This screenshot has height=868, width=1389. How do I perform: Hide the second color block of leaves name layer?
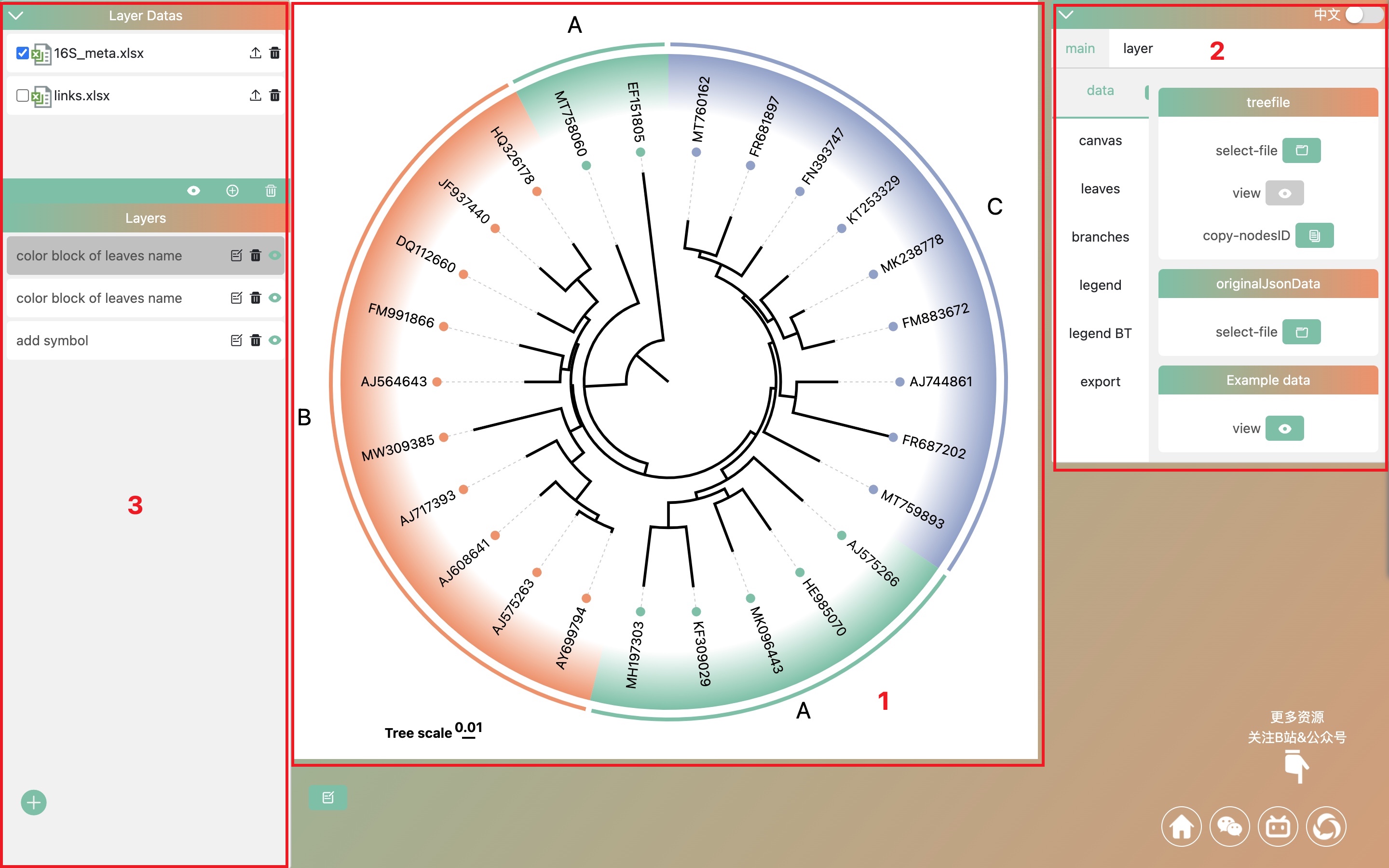[x=275, y=298]
